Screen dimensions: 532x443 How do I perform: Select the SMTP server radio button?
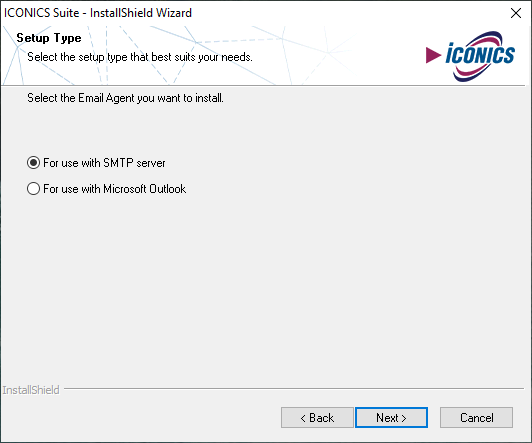[x=33, y=163]
